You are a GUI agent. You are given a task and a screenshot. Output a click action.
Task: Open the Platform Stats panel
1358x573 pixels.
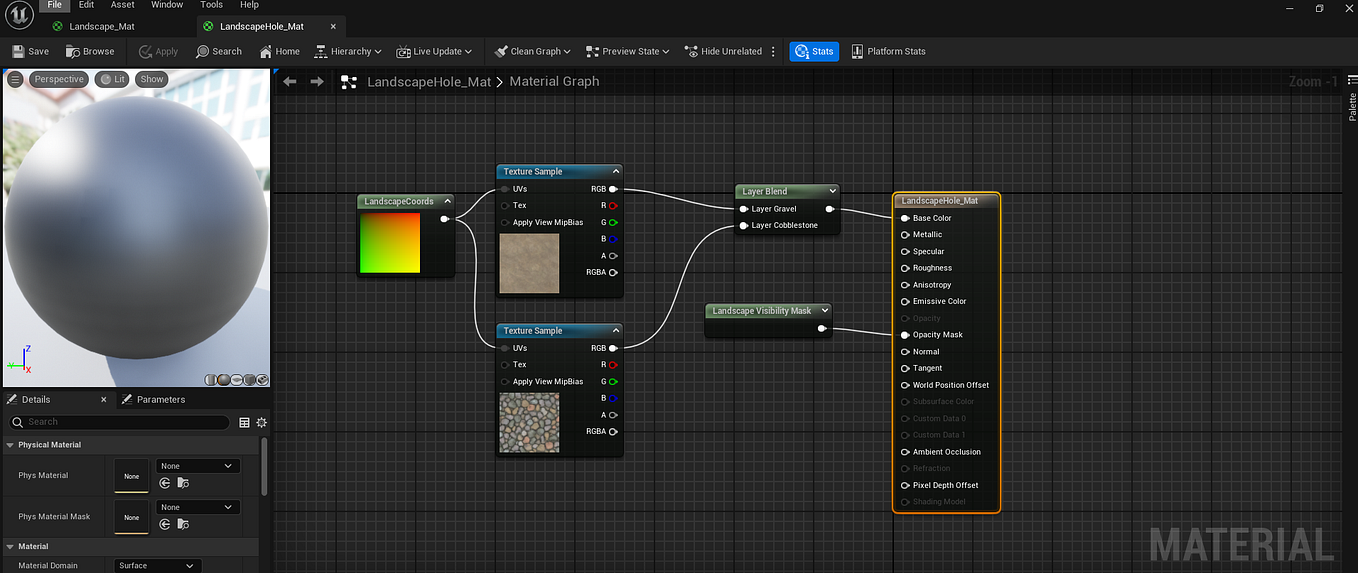pyautogui.click(x=887, y=51)
